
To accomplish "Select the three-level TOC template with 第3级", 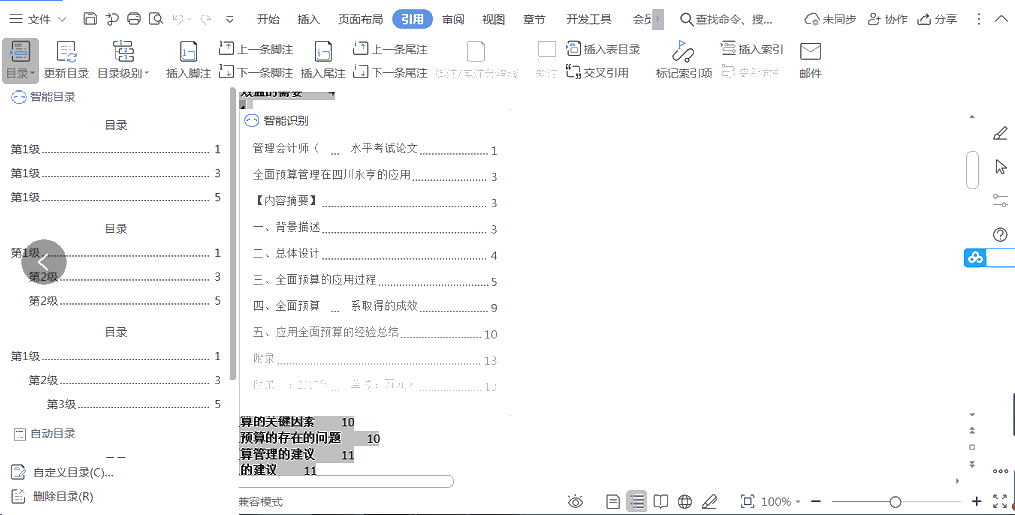I will tap(116, 369).
